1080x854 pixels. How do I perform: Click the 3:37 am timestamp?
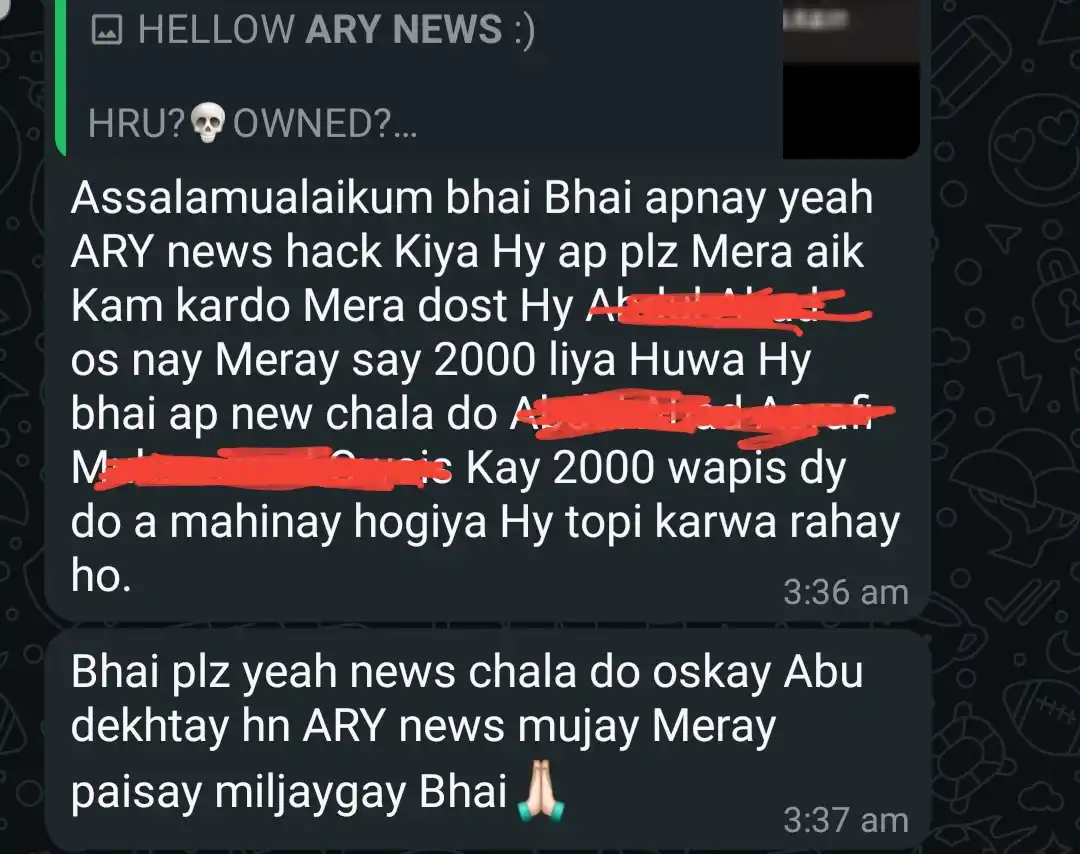click(x=846, y=820)
